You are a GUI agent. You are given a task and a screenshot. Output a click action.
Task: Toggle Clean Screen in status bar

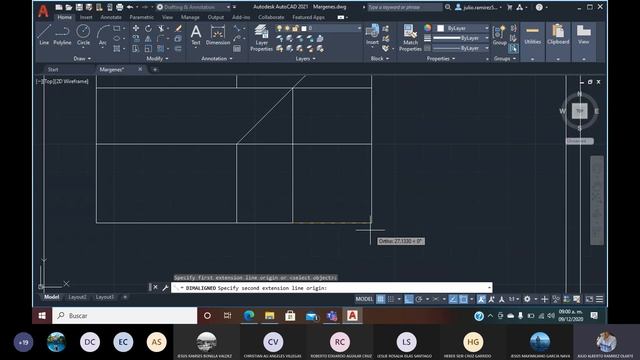[589, 299]
